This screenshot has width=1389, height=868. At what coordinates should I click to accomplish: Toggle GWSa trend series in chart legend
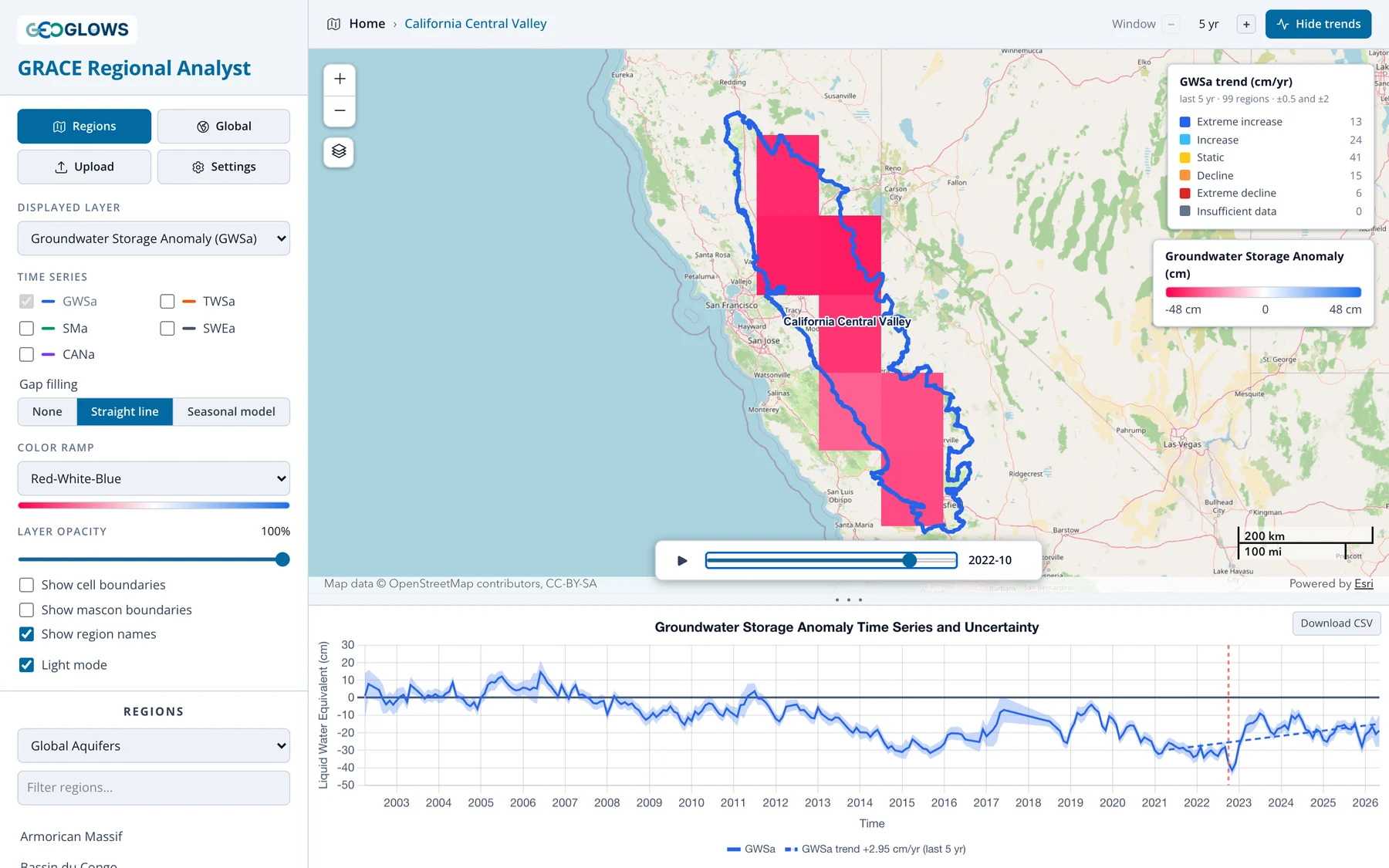875,849
